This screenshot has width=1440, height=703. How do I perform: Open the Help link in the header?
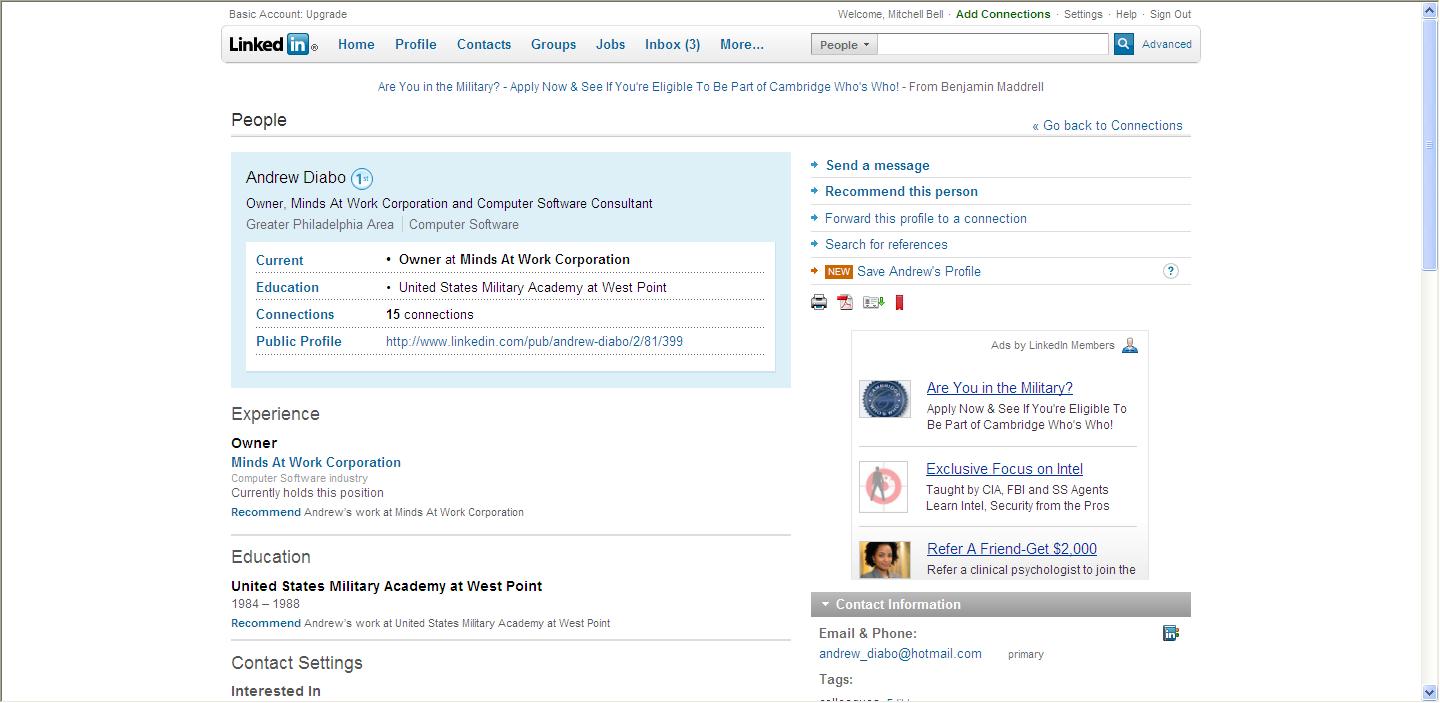click(1126, 14)
